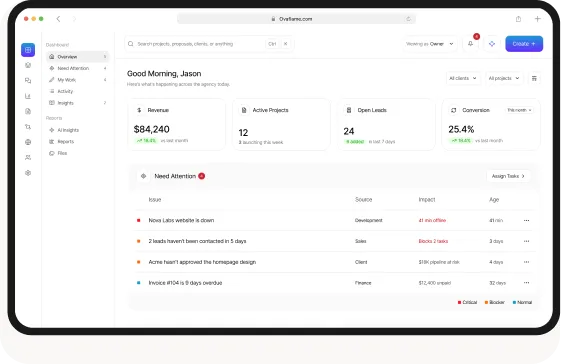Click the Open Leads count 24

pyautogui.click(x=349, y=131)
